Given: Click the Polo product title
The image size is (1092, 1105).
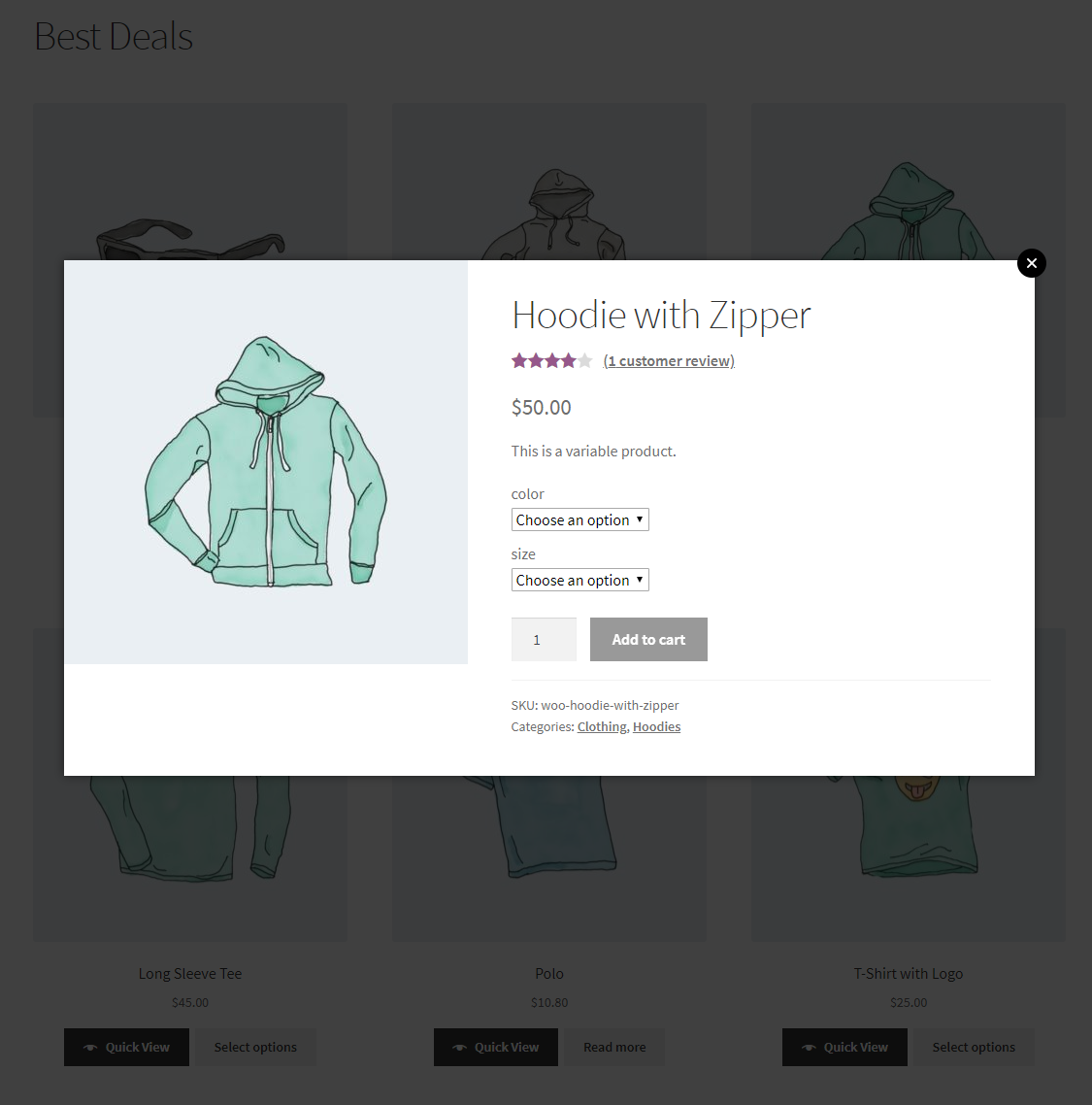Looking at the screenshot, I should click(548, 973).
